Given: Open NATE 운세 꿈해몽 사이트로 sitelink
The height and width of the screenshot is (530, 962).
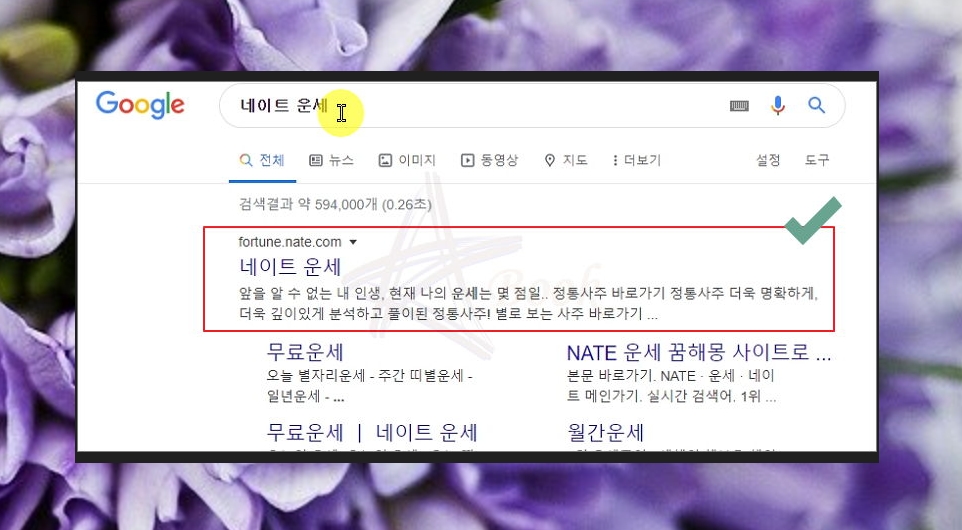Looking at the screenshot, I should tap(699, 353).
